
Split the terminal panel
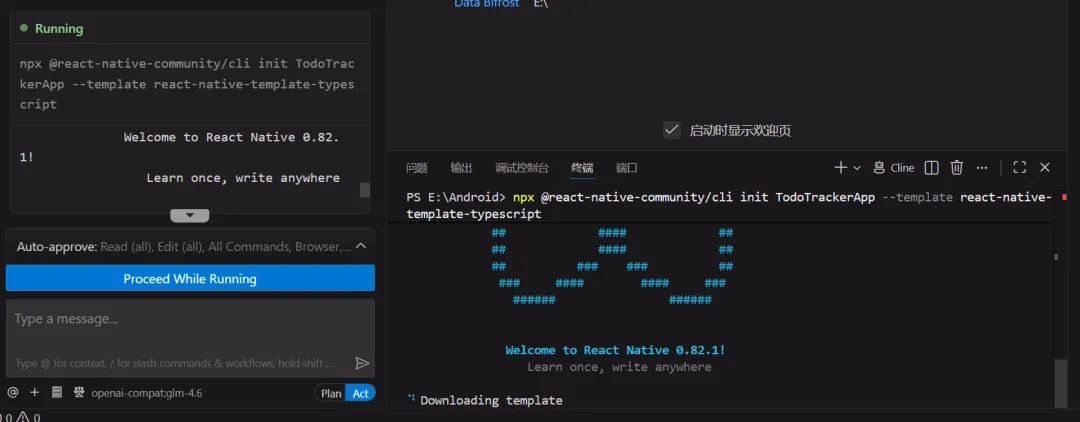(x=931, y=168)
